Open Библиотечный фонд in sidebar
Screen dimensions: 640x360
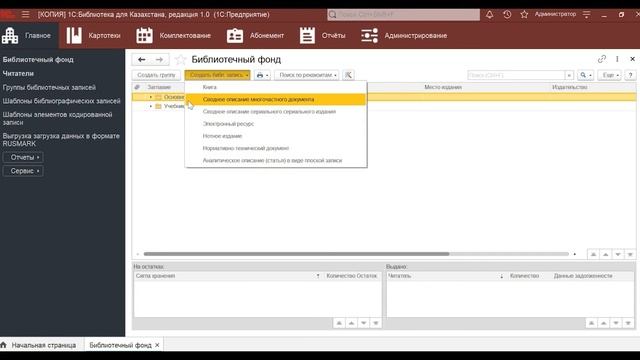click(38, 60)
